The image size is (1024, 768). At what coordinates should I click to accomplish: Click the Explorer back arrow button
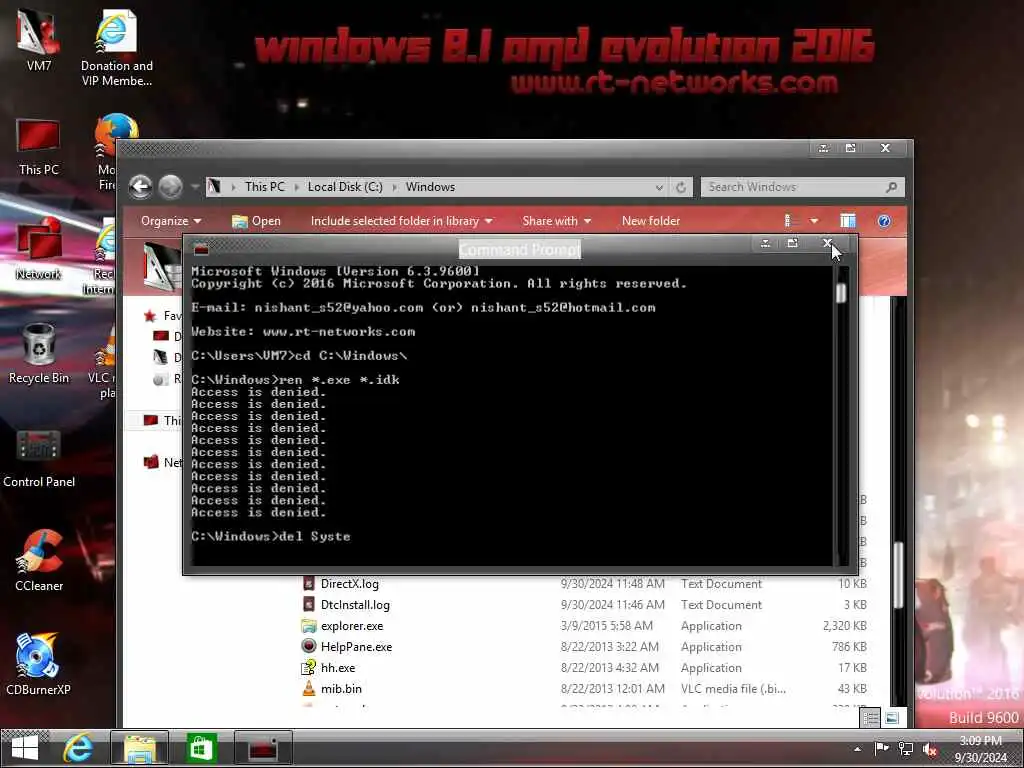pyautogui.click(x=140, y=187)
